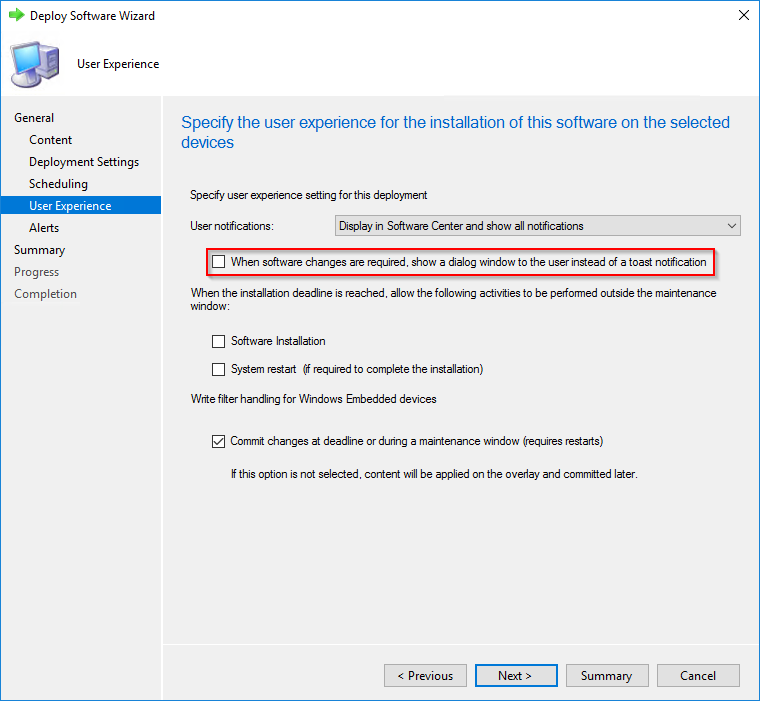Image resolution: width=760 pixels, height=701 pixels.
Task: Select the Content step in sidebar
Action: [51, 140]
